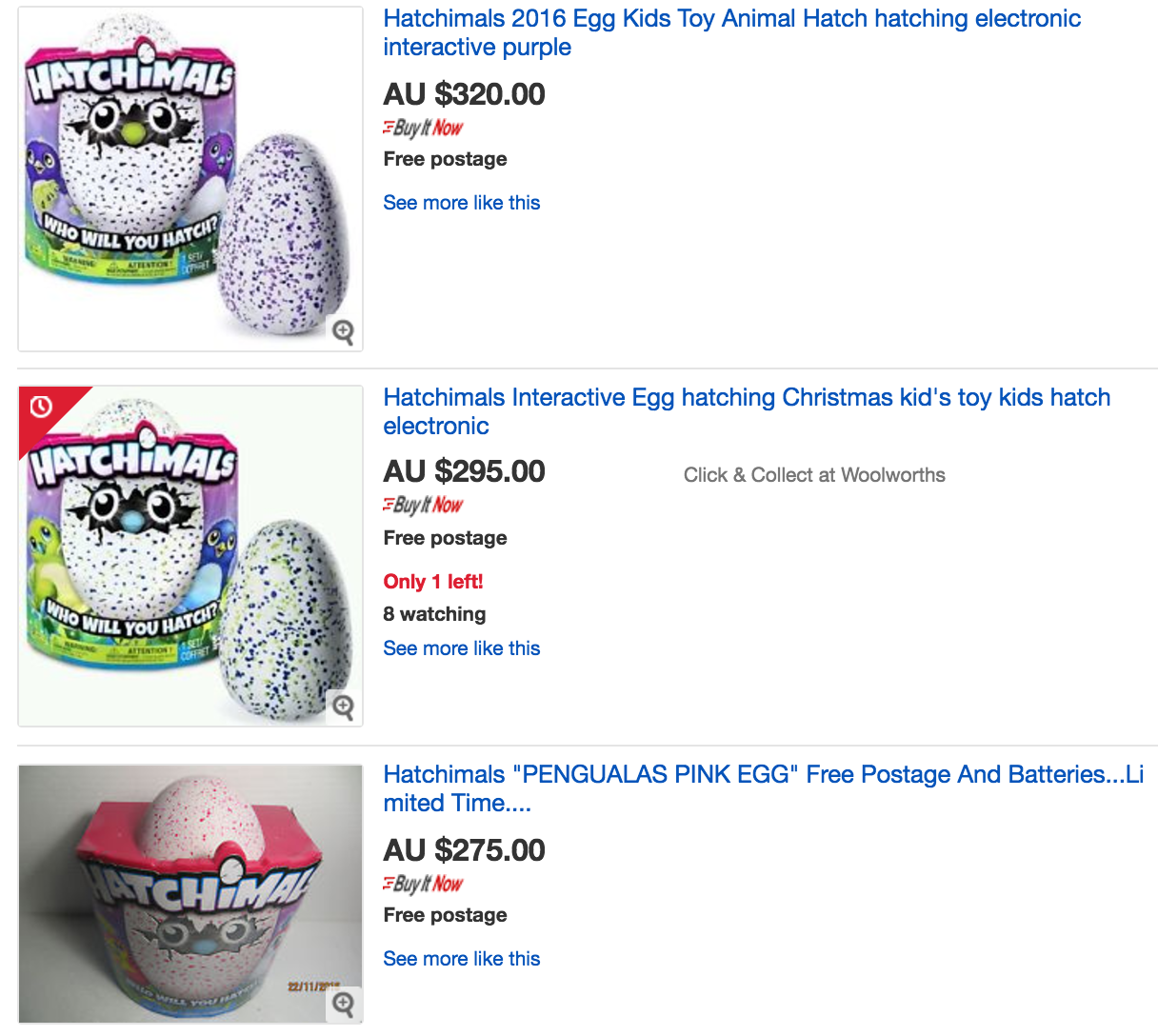The image size is (1158, 1036).
Task: Click the AU $295.00 price
Action: 465,471
